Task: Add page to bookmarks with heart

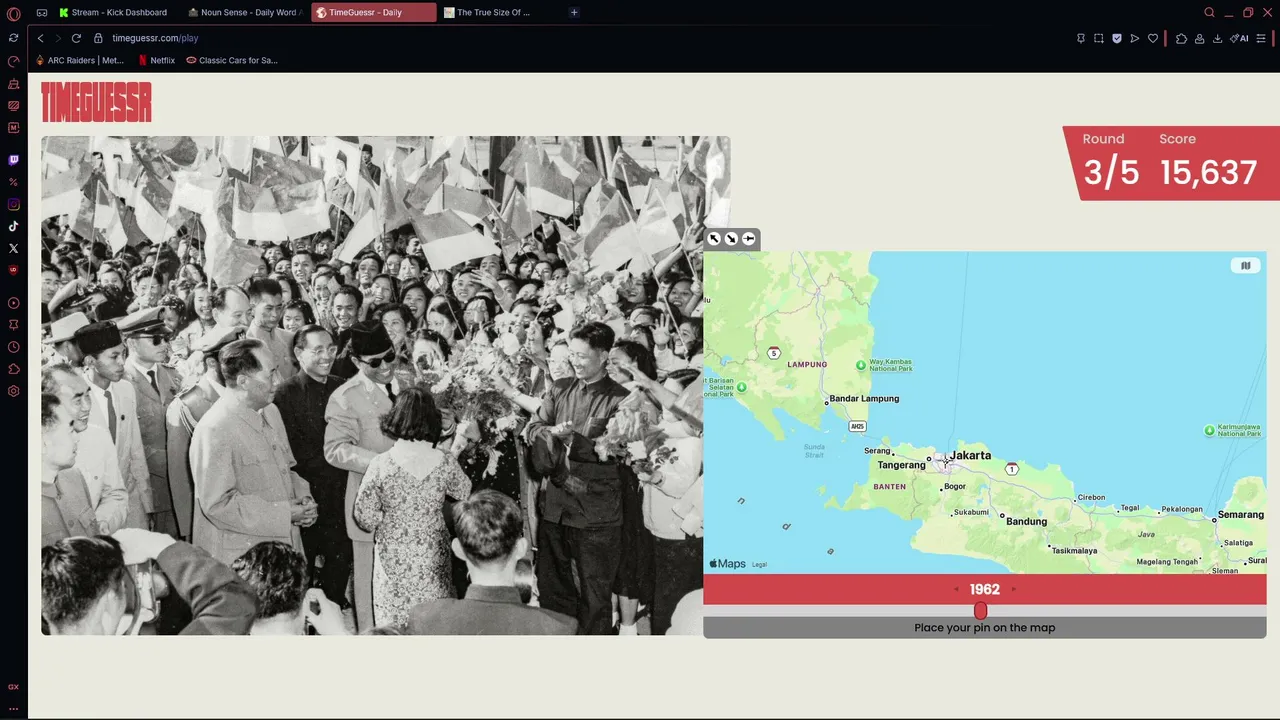Action: pos(1153,38)
